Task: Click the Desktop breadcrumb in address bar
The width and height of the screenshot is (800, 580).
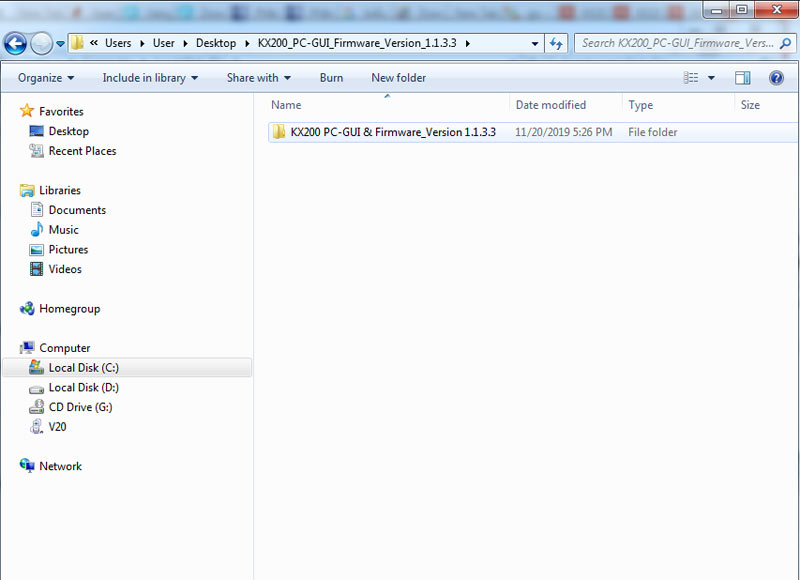Action: (216, 43)
